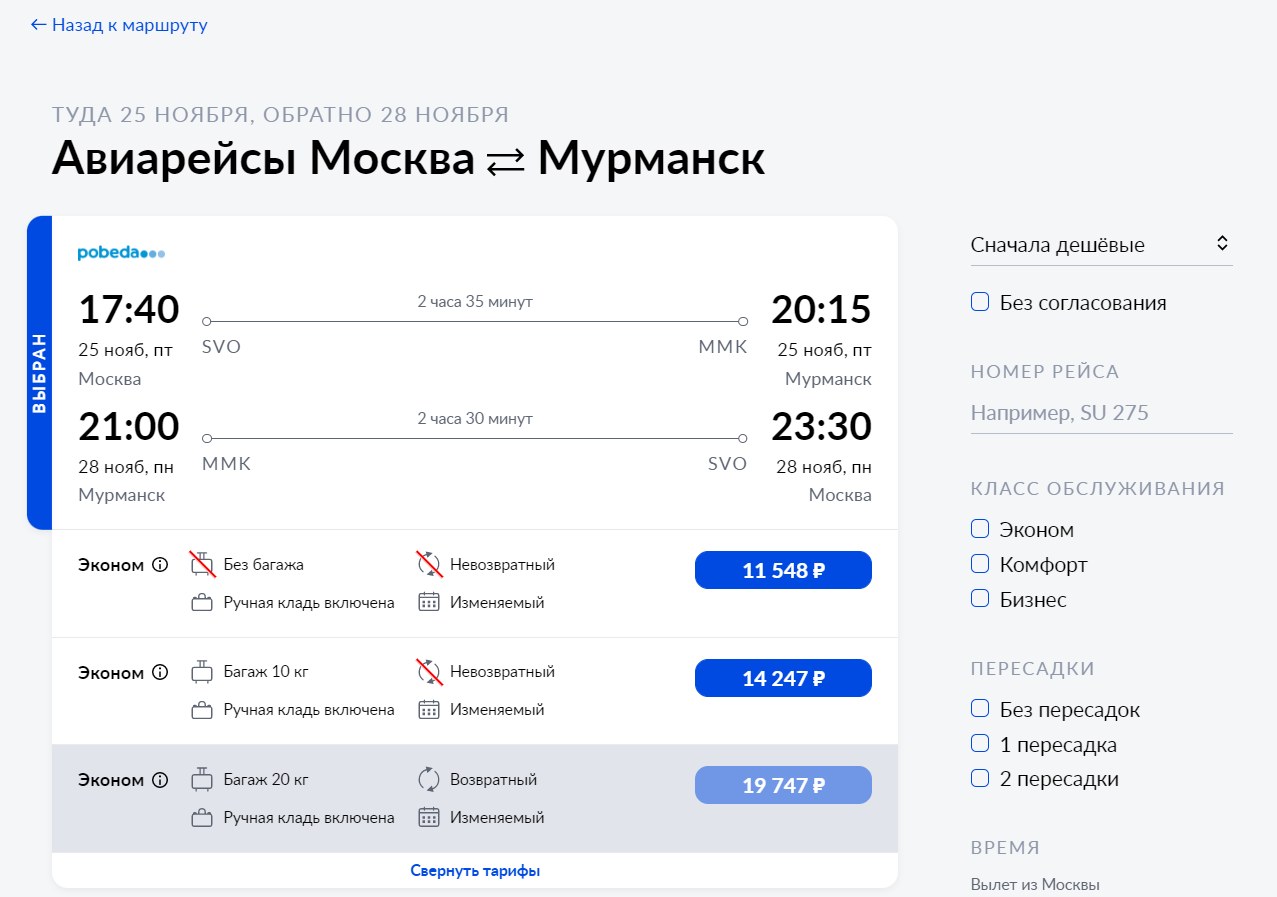Click hand luggage icon in 14 247 ₽ fare row
This screenshot has height=897, width=1277.
point(203,710)
